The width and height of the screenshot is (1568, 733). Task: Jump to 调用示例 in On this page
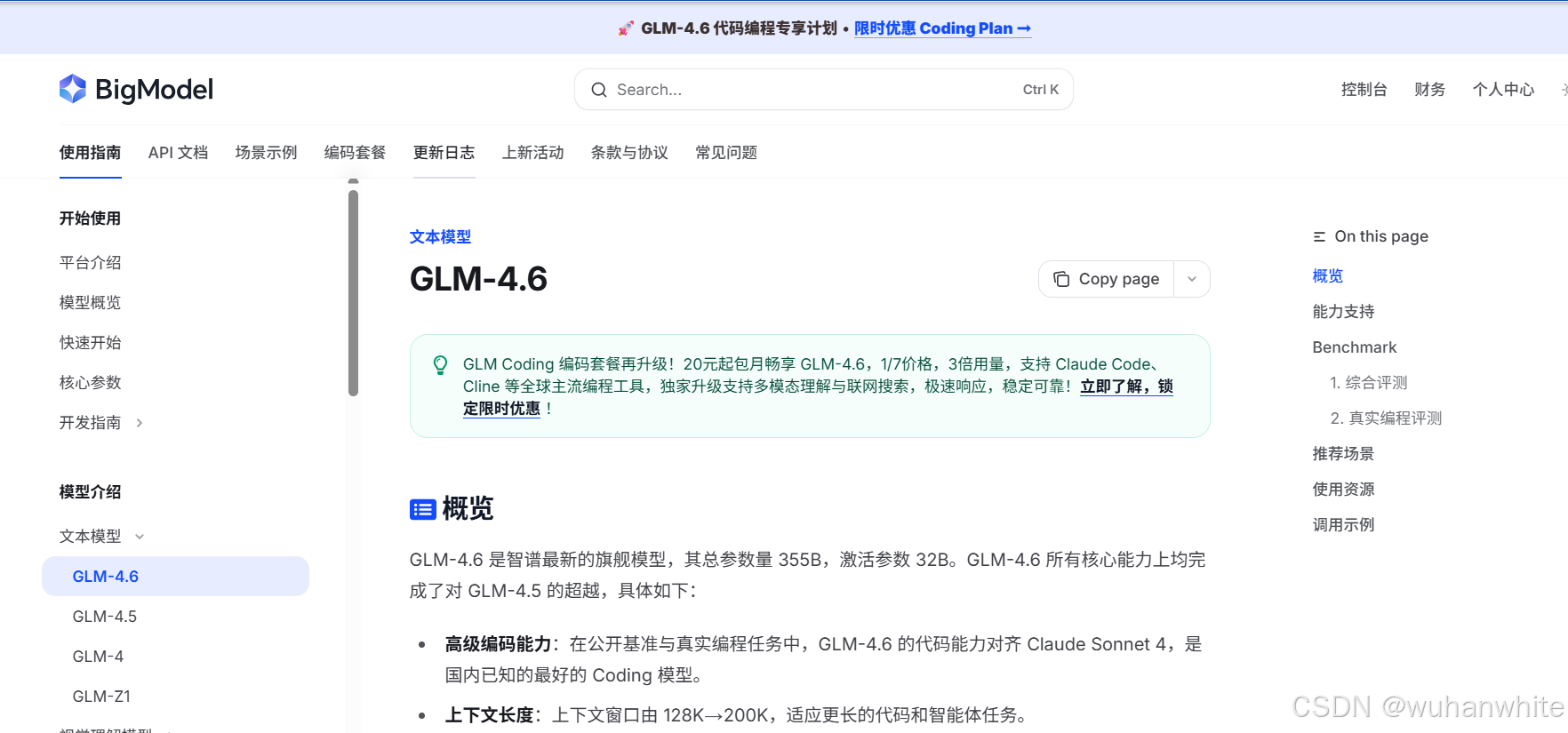tap(1344, 525)
